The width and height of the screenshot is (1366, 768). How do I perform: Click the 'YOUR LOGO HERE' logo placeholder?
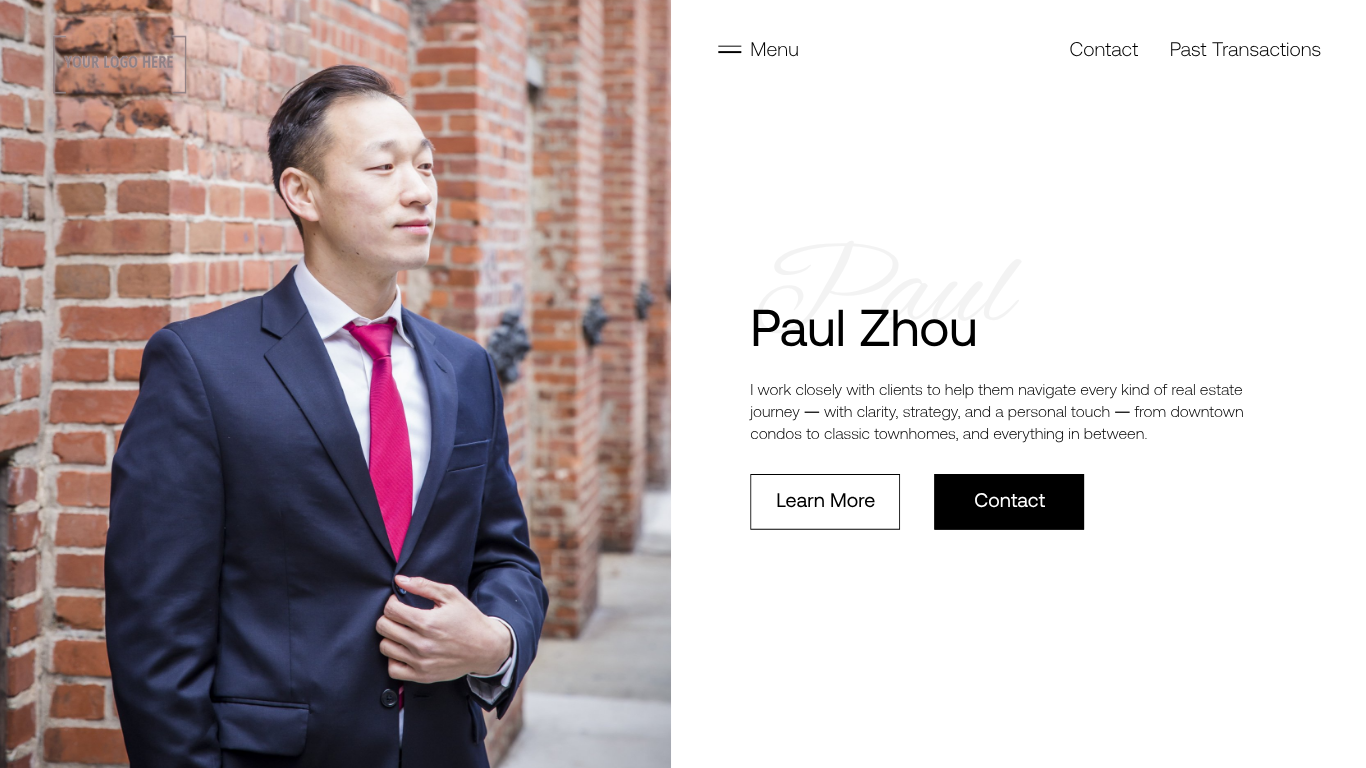120,64
